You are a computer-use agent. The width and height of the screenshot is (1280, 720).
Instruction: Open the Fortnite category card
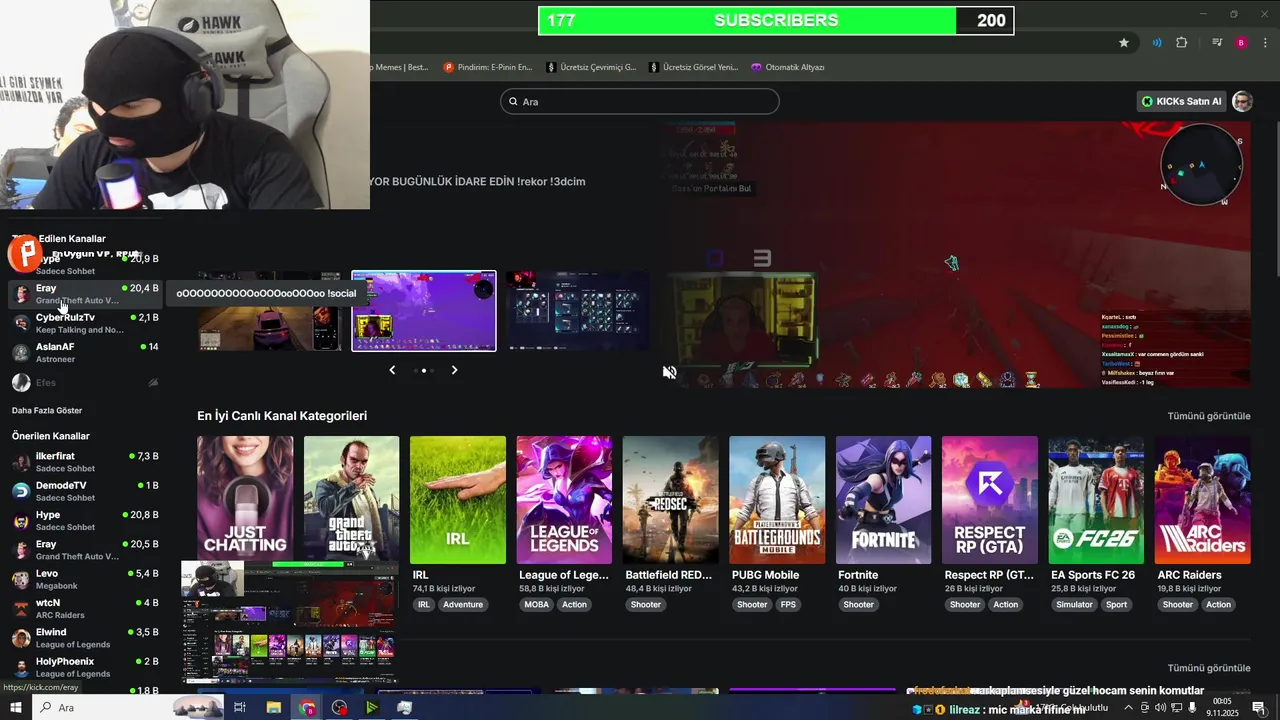point(883,500)
